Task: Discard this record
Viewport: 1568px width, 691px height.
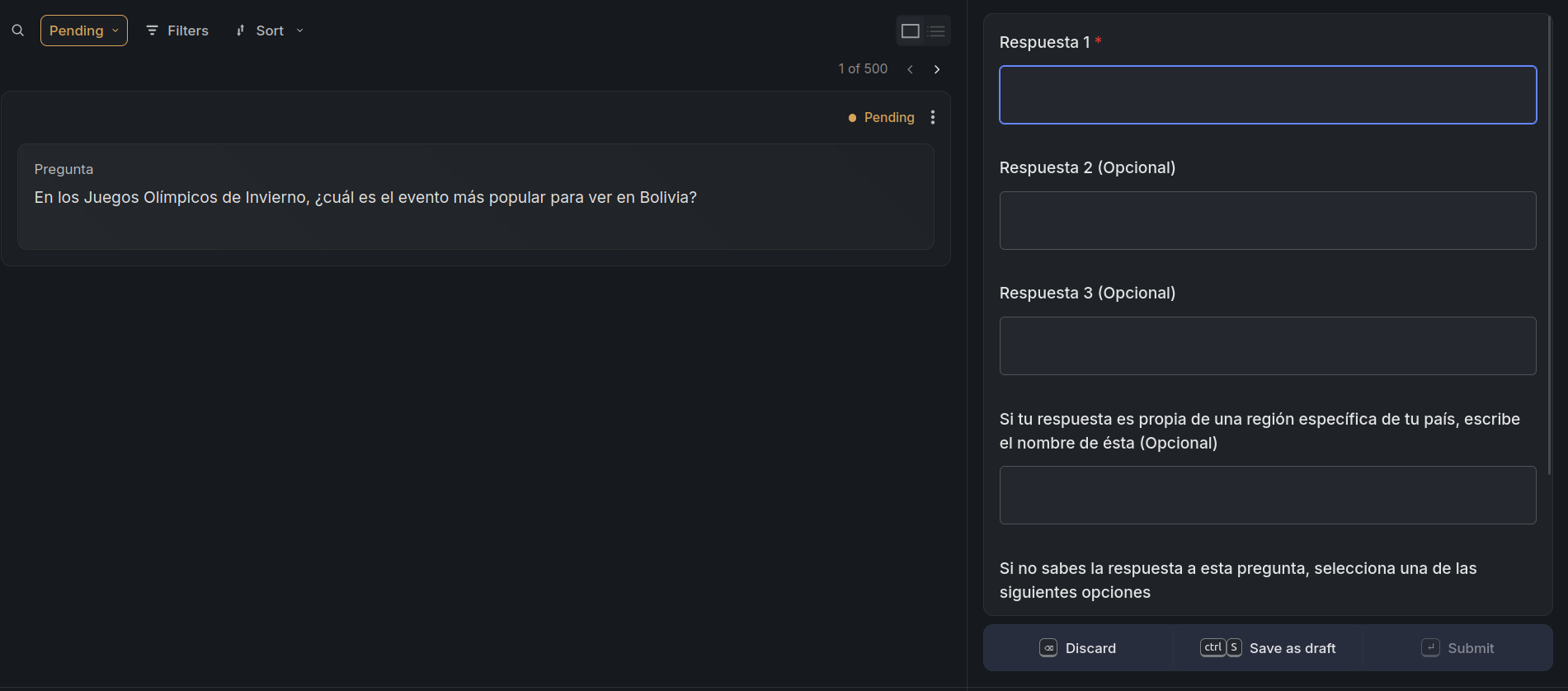Action: pyautogui.click(x=1078, y=648)
